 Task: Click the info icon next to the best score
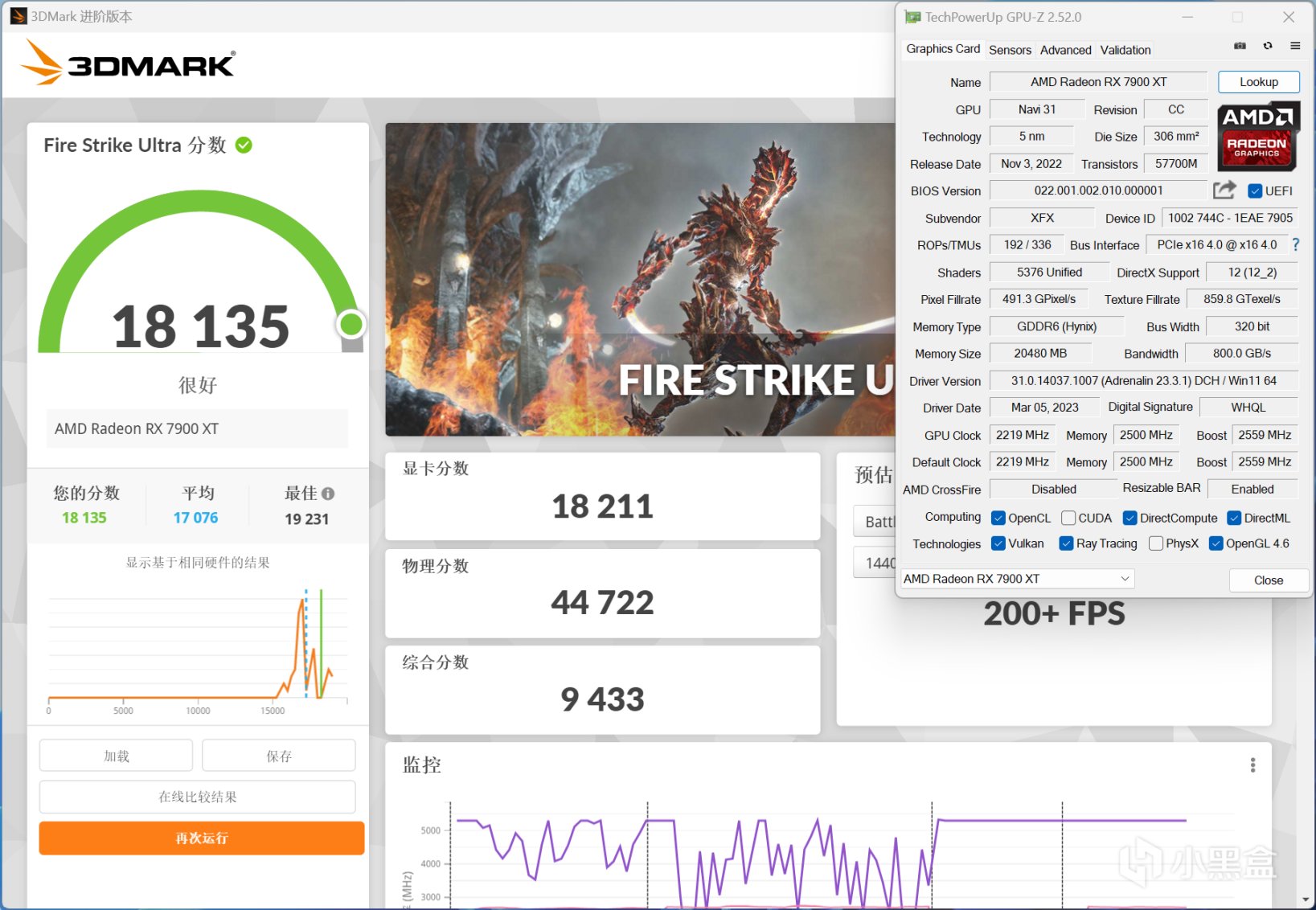pos(328,494)
